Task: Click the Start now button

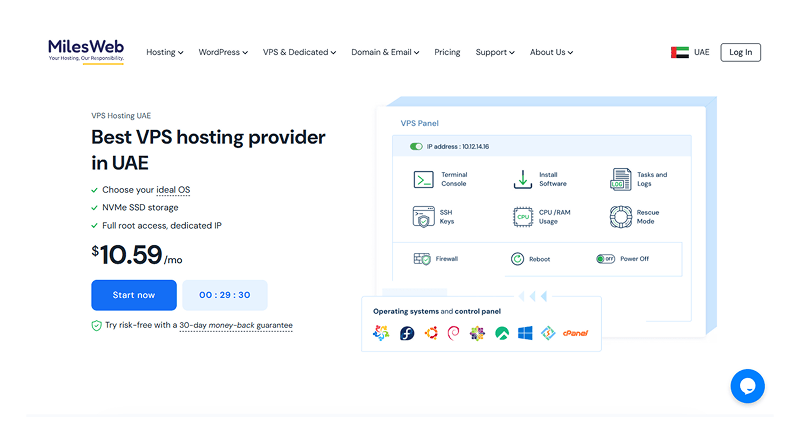Action: coord(134,295)
